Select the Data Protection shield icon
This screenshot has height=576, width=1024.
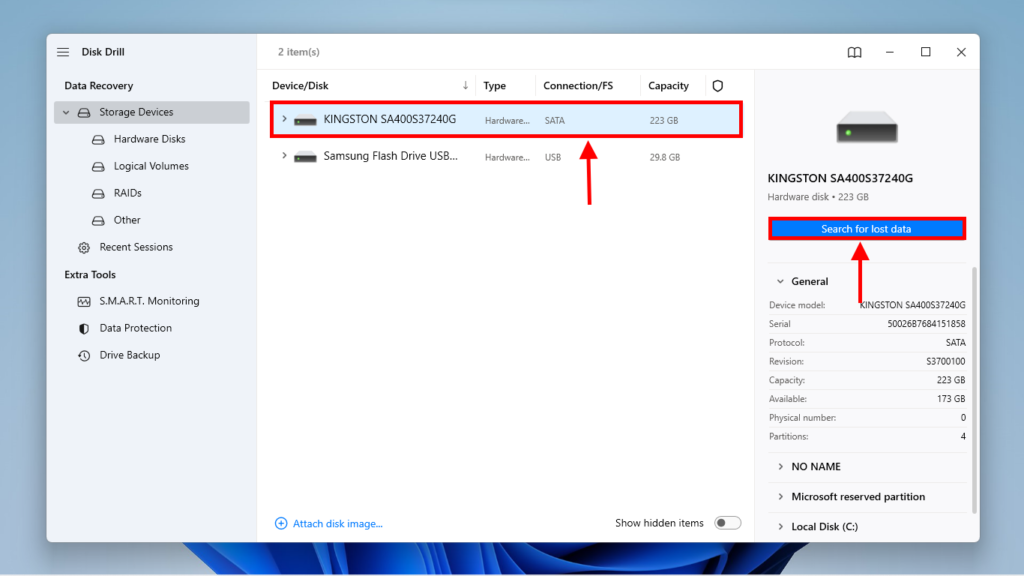(x=84, y=327)
